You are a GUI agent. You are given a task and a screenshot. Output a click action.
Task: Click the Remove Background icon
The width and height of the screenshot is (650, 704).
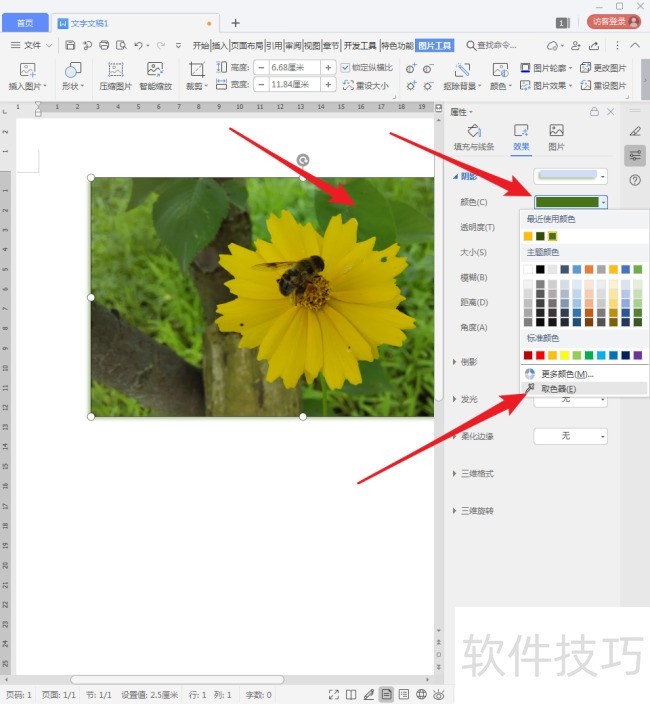pyautogui.click(x=462, y=70)
